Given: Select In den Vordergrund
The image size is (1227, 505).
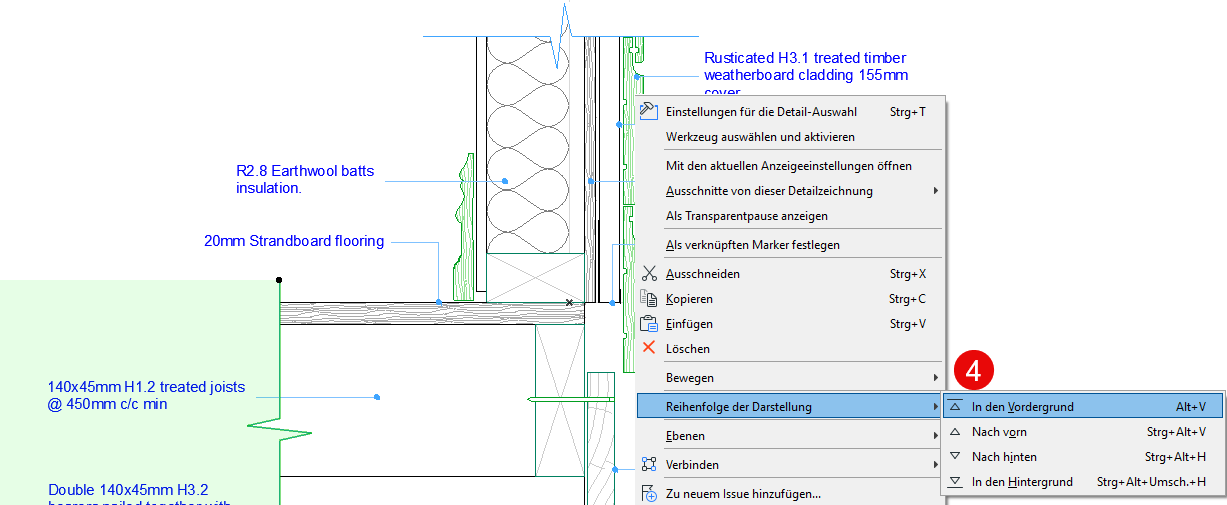Looking at the screenshot, I should click(1083, 406).
